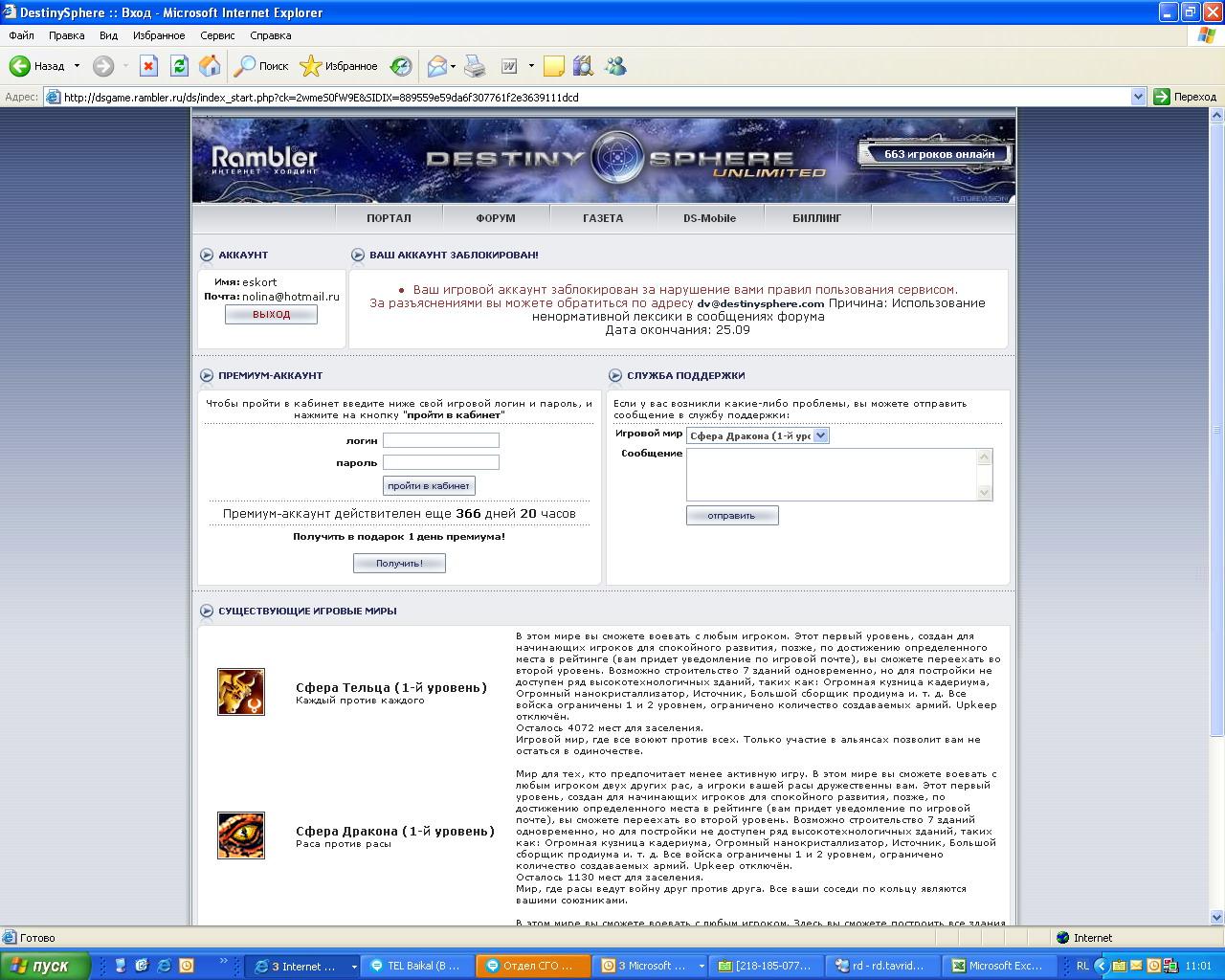
Task: Click the Edit with Word icon
Action: click(509, 66)
